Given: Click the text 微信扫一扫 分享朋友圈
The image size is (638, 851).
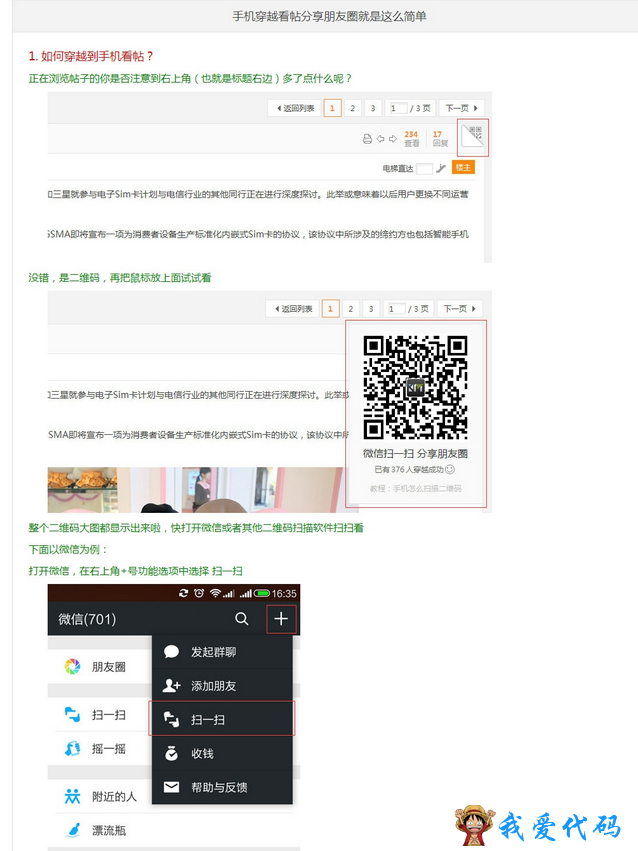Looking at the screenshot, I should point(416,453).
